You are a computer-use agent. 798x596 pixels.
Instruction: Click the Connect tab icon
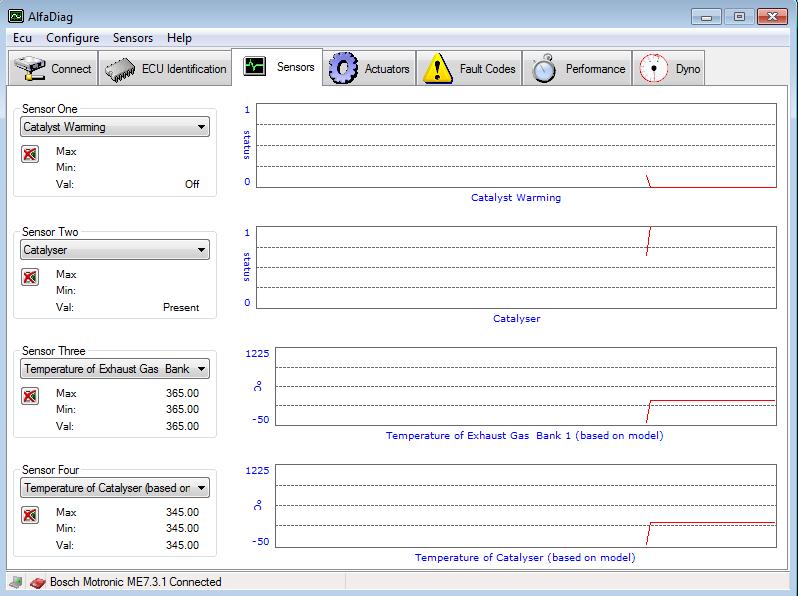click(31, 69)
